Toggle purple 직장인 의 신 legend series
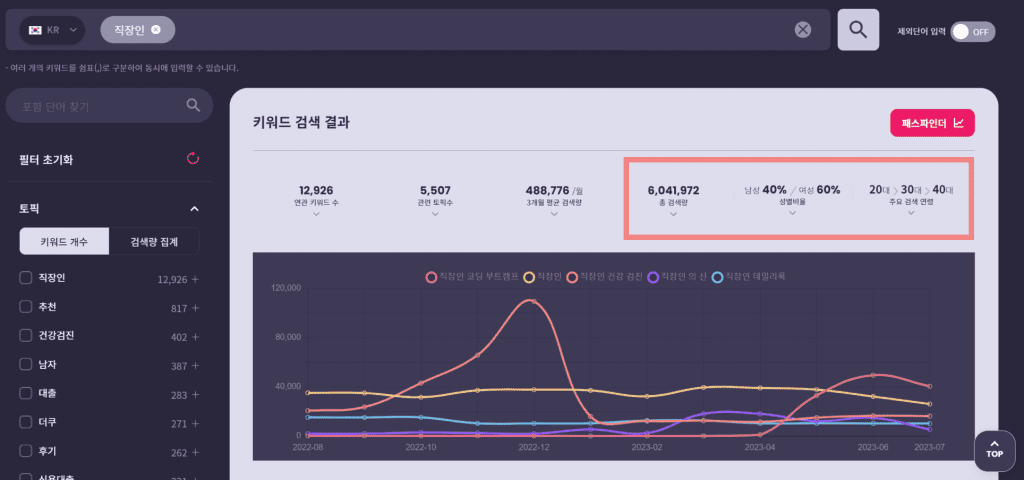Screen dimensions: 1024x480 click(677, 277)
